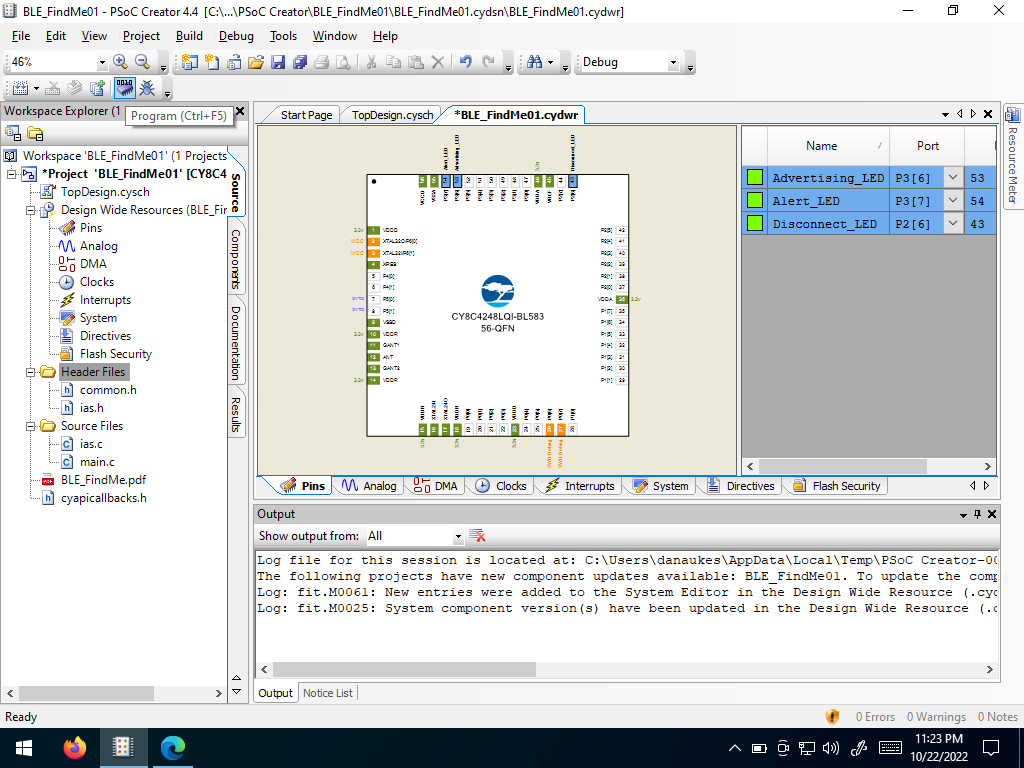Click the Save floppy disk icon

278,62
